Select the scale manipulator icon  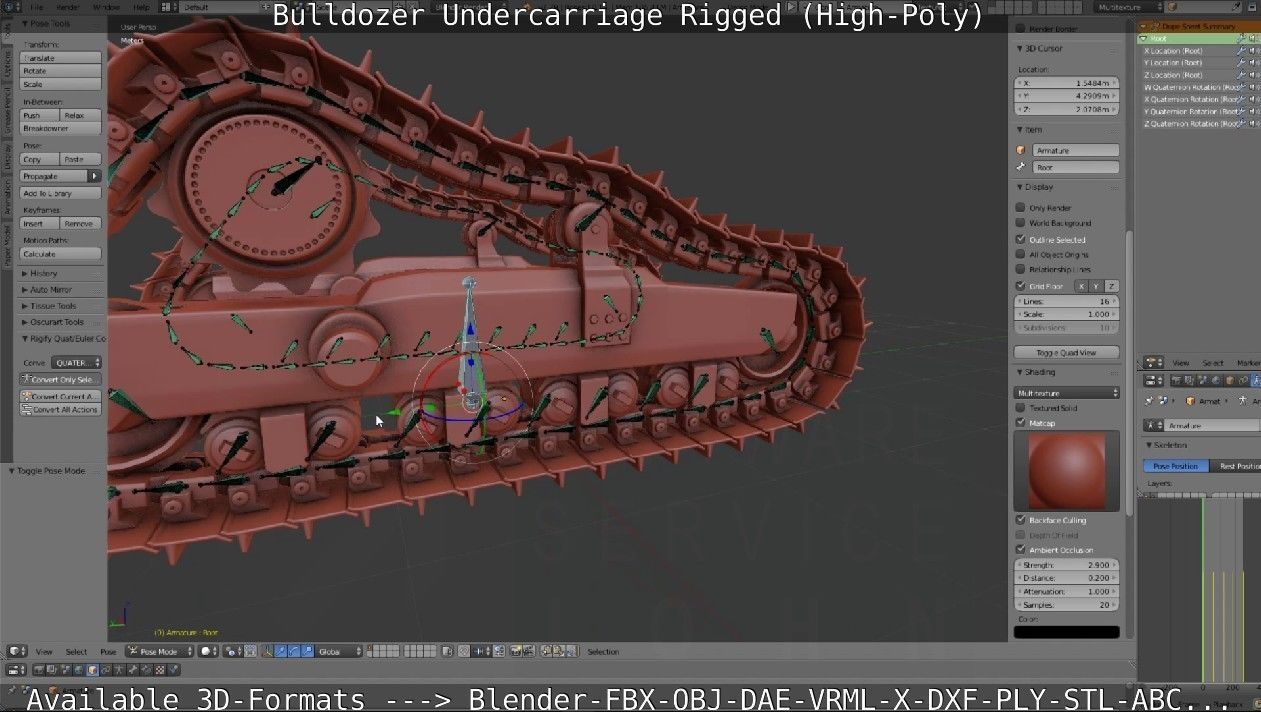pos(308,651)
